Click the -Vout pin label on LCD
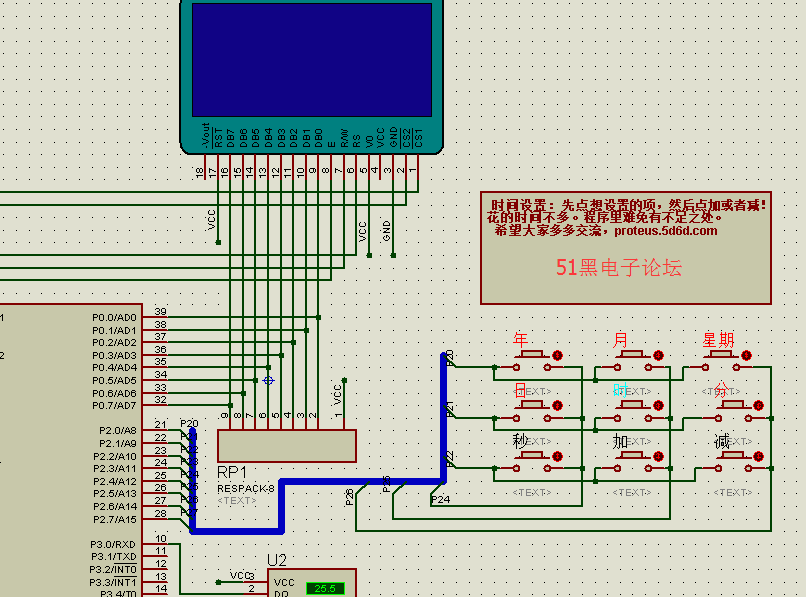Image resolution: width=806 pixels, height=597 pixels. coord(206,135)
